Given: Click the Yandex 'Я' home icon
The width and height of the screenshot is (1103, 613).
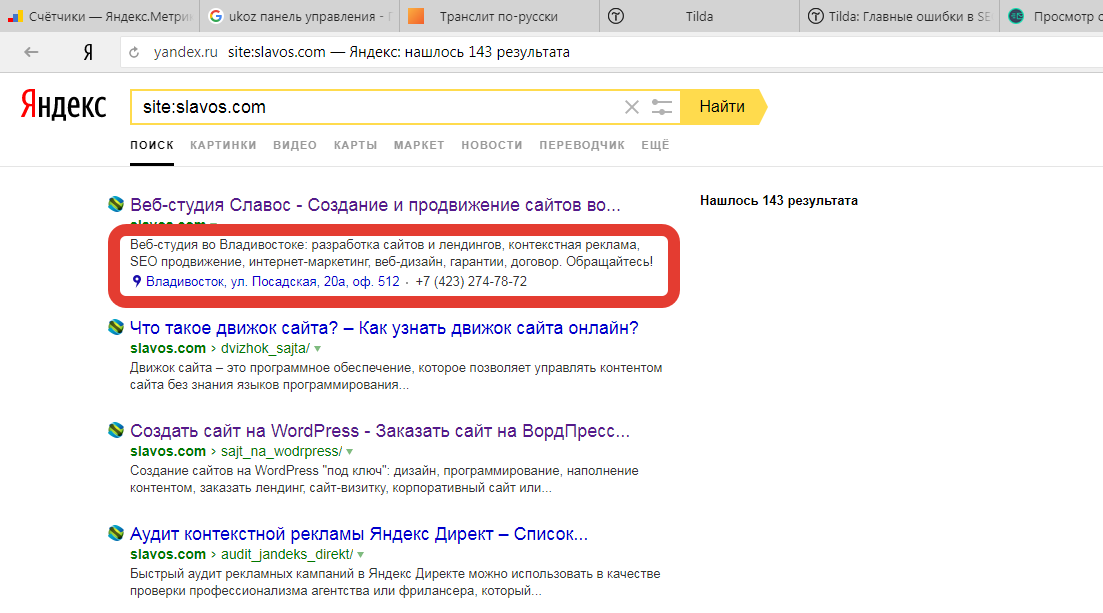Looking at the screenshot, I should click(x=88, y=52).
